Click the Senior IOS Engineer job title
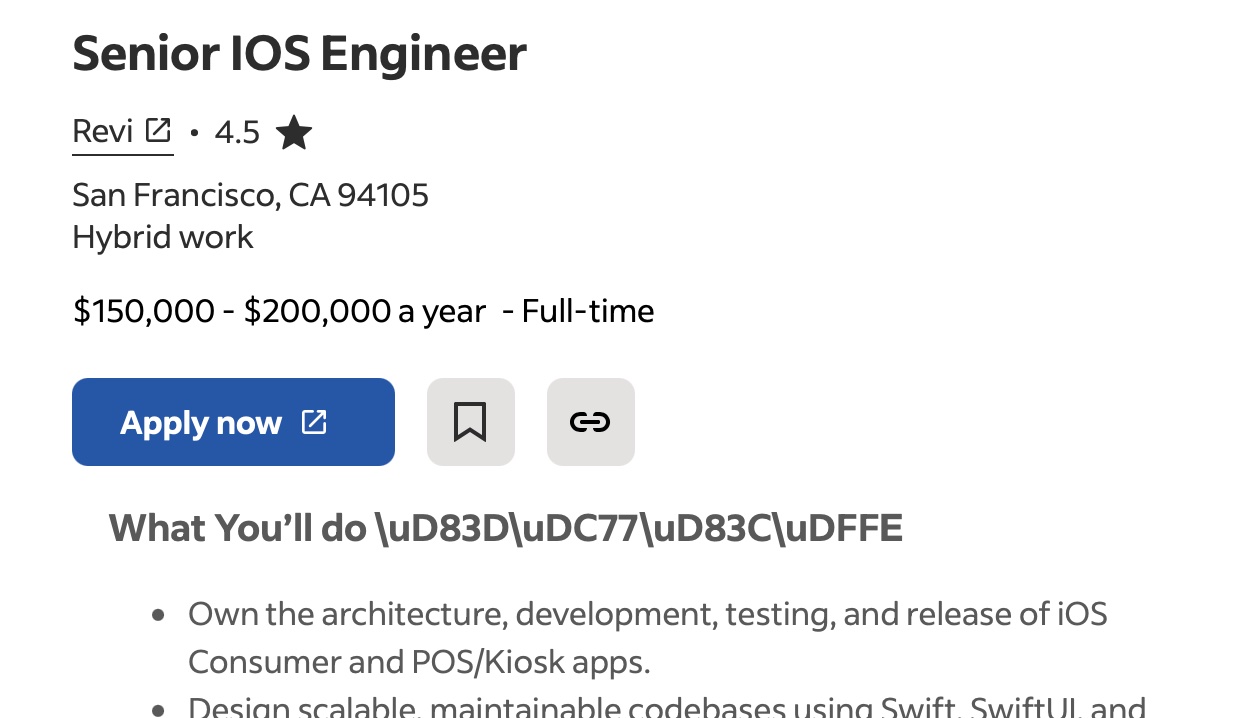 [299, 53]
